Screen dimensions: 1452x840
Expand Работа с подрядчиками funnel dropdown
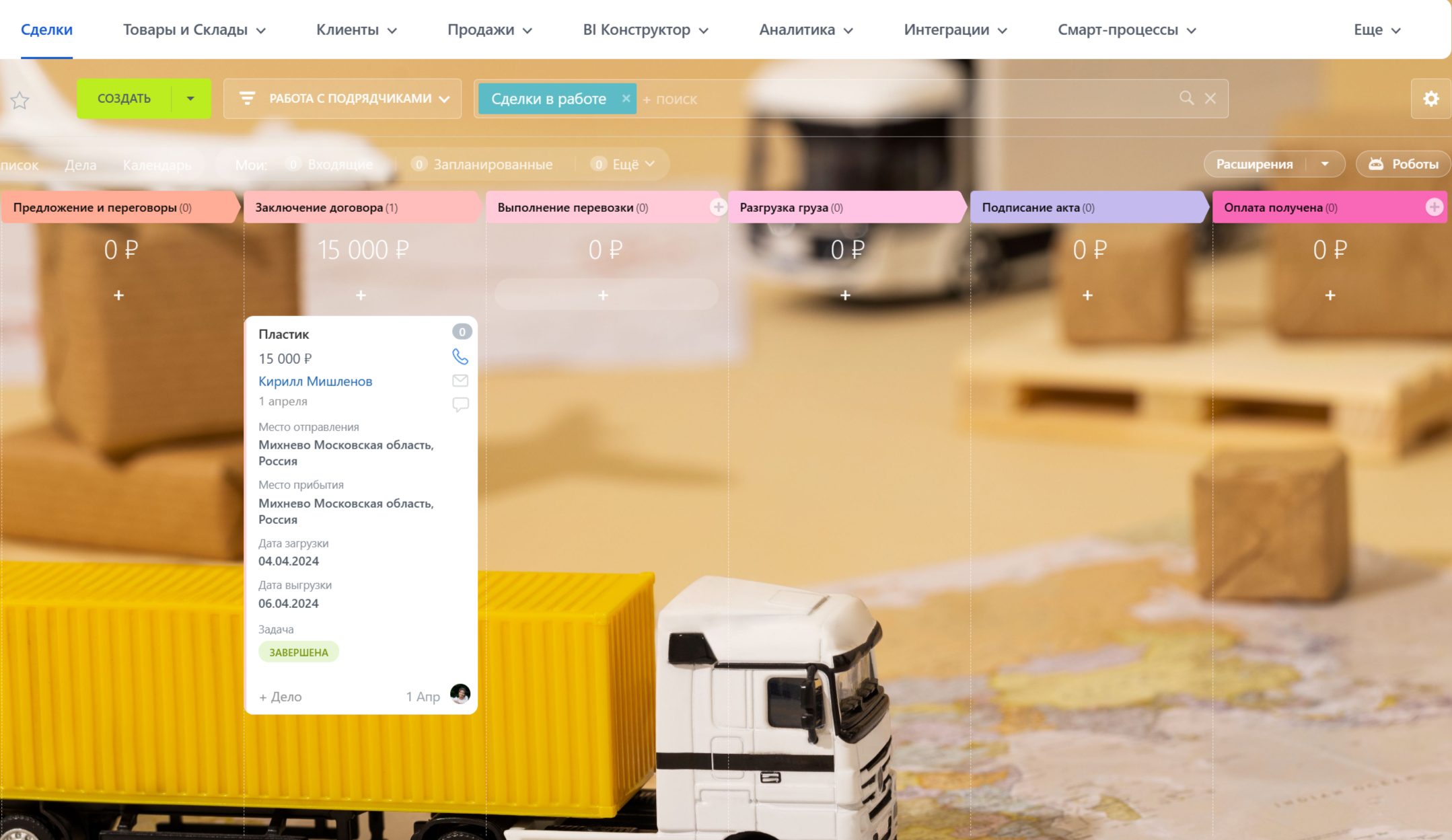pyautogui.click(x=342, y=98)
